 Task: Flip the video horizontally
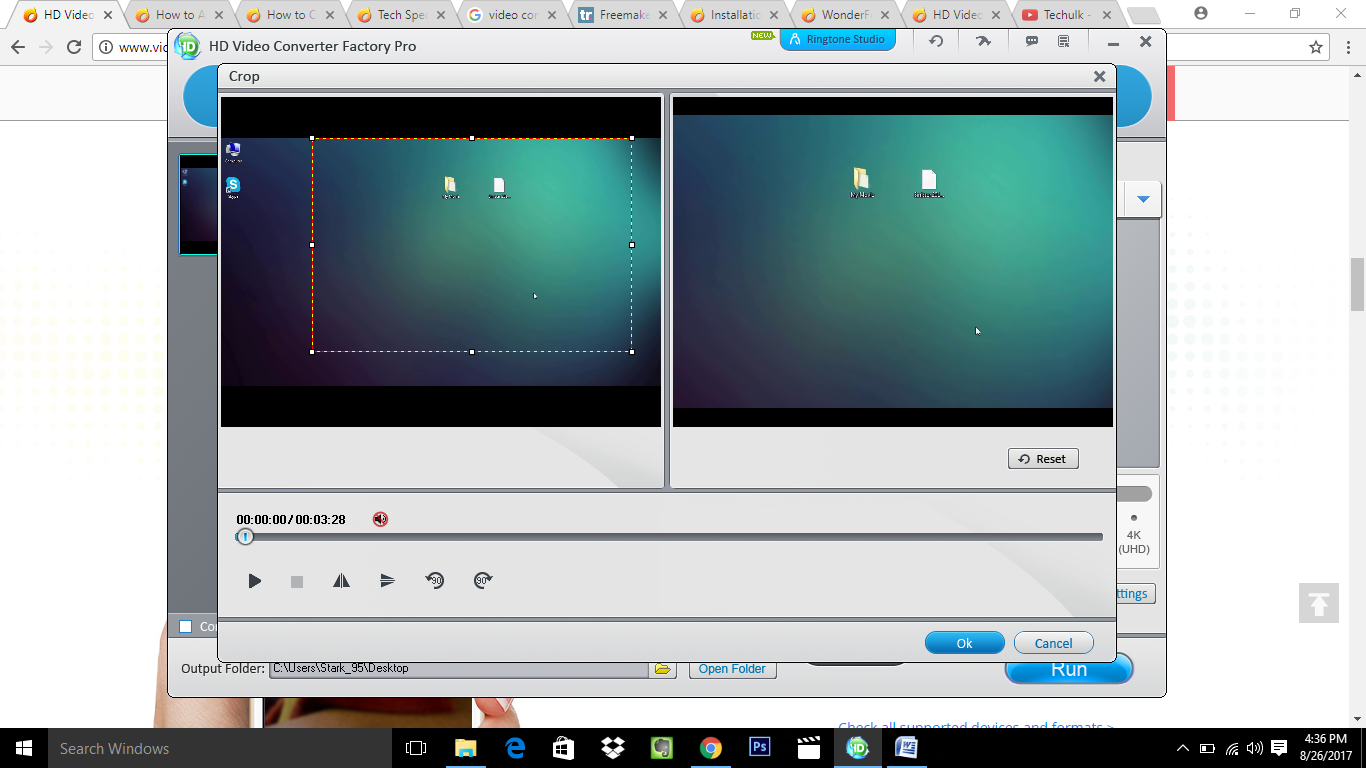[341, 580]
